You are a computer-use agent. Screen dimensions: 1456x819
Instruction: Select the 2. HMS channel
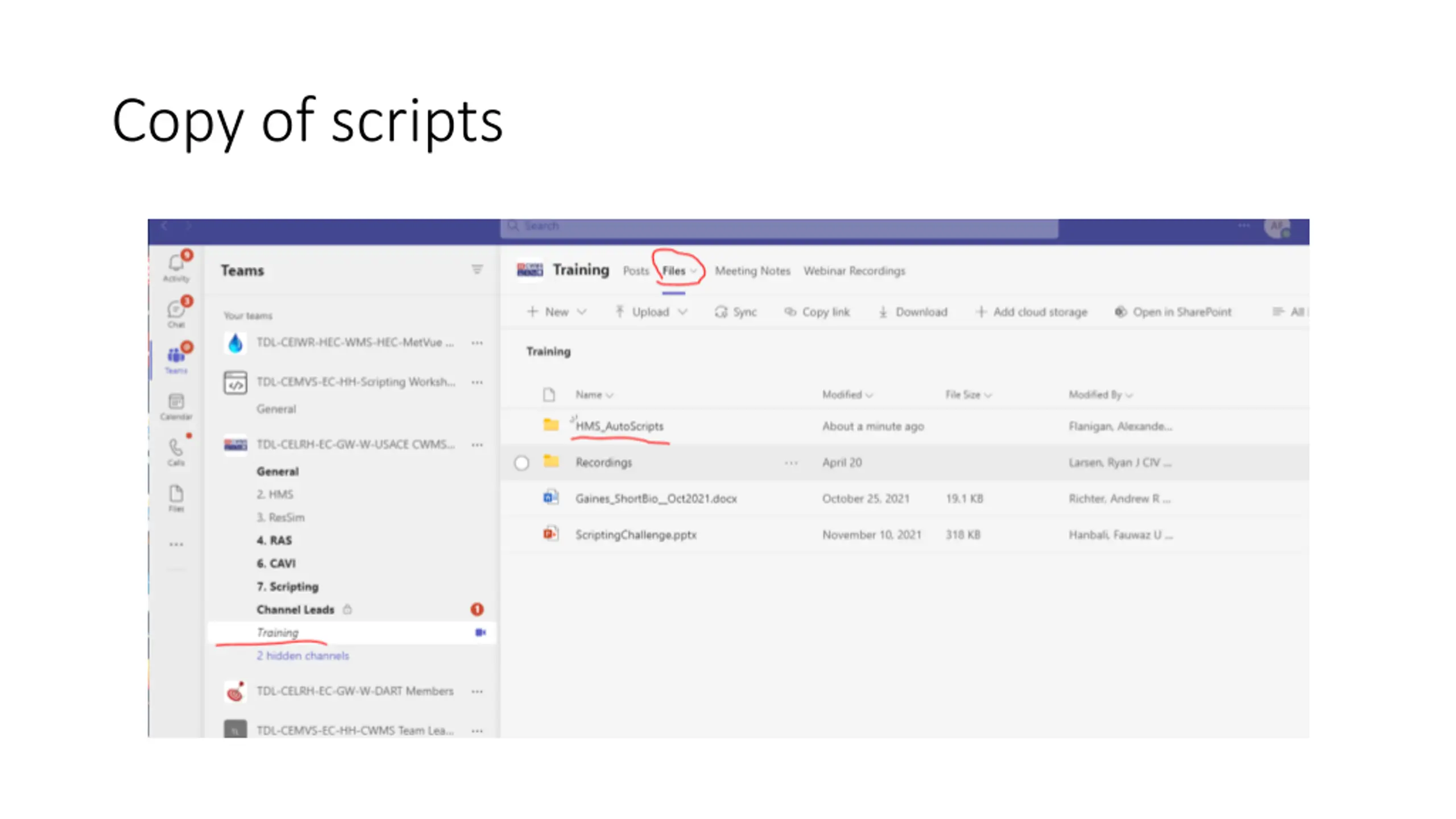click(x=275, y=494)
